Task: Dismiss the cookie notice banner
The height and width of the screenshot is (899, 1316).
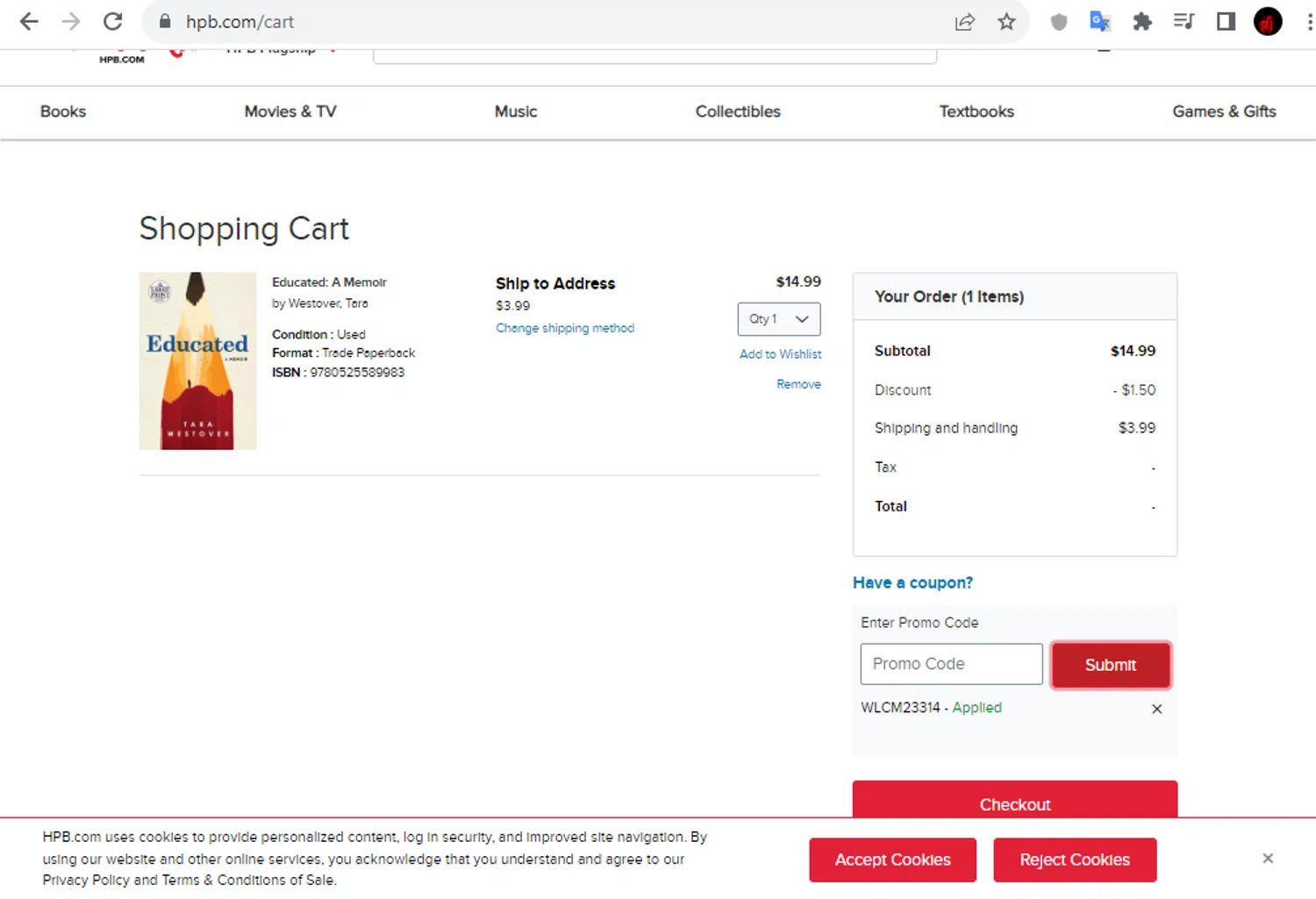Action: pyautogui.click(x=1268, y=858)
